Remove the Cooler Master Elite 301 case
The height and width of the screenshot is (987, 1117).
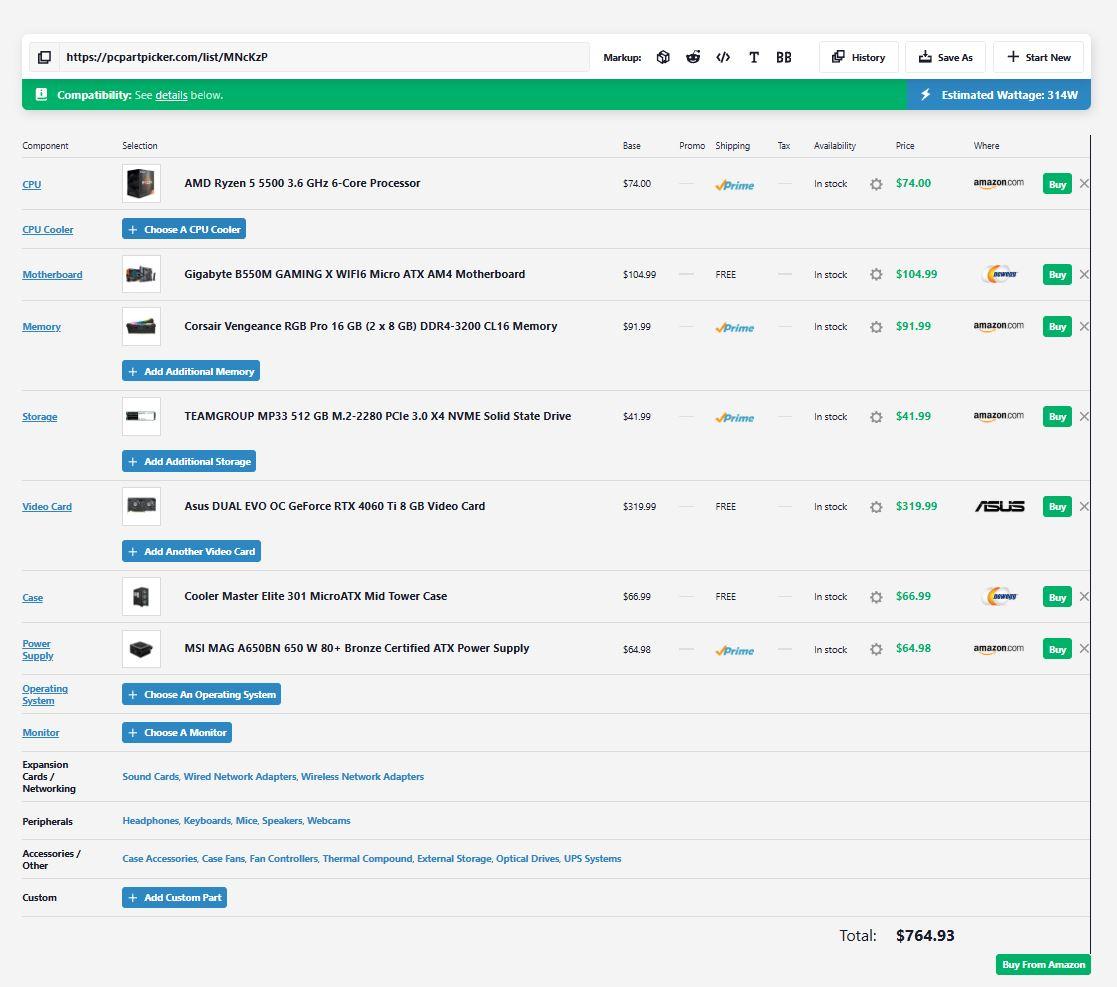(x=1084, y=597)
